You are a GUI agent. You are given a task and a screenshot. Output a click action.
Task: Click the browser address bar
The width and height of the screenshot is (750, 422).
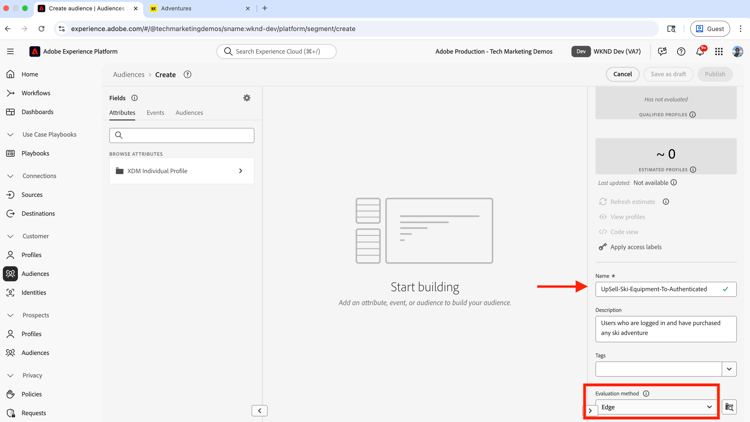click(356, 29)
